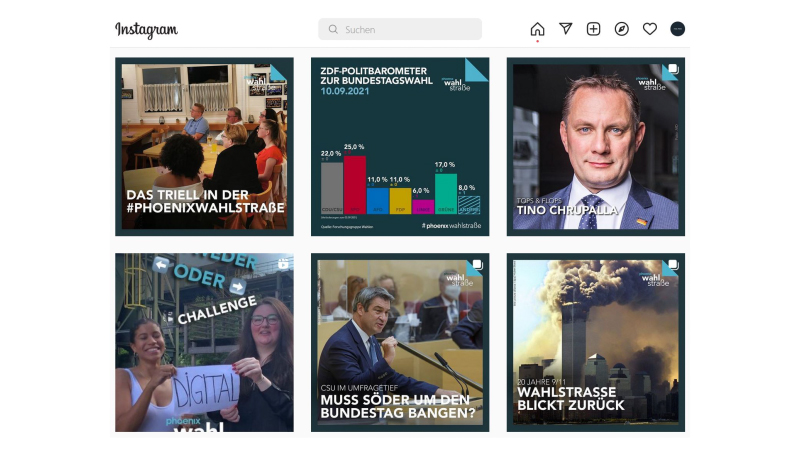The image size is (800, 450).
Task: Open the ZDF-Politbarometer chart post
Action: [400, 146]
